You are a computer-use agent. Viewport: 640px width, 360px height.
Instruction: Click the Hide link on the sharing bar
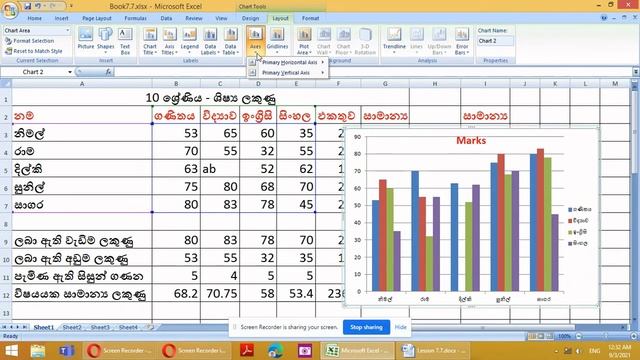(x=400, y=327)
